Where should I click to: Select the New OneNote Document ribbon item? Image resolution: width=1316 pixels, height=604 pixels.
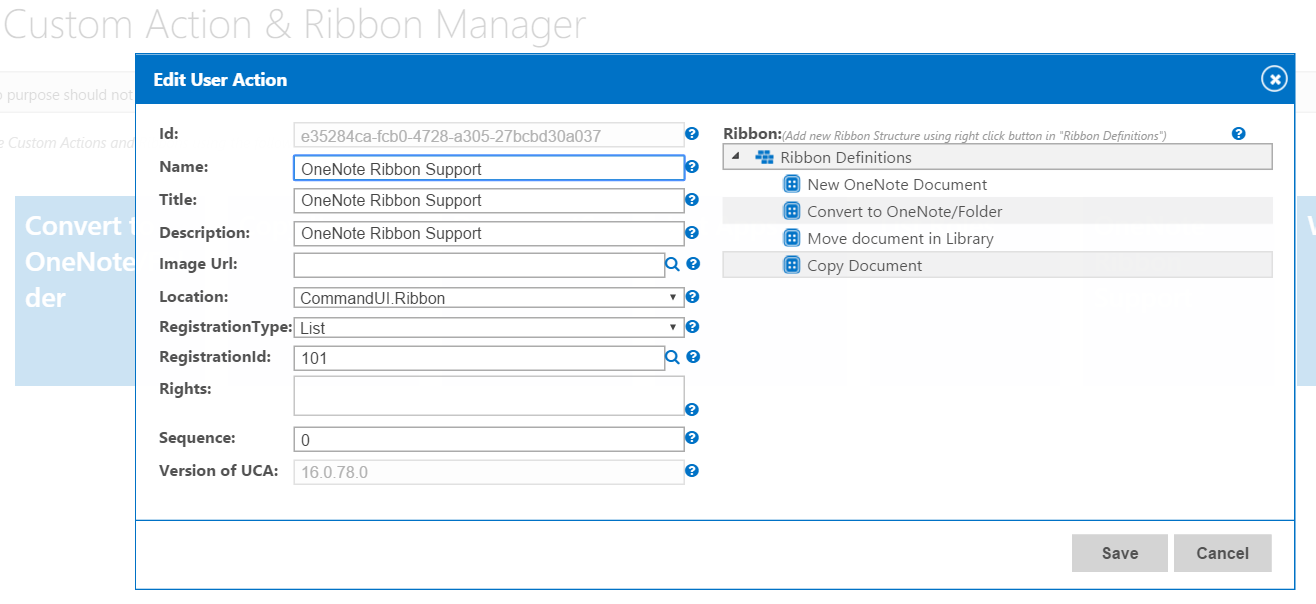[896, 184]
